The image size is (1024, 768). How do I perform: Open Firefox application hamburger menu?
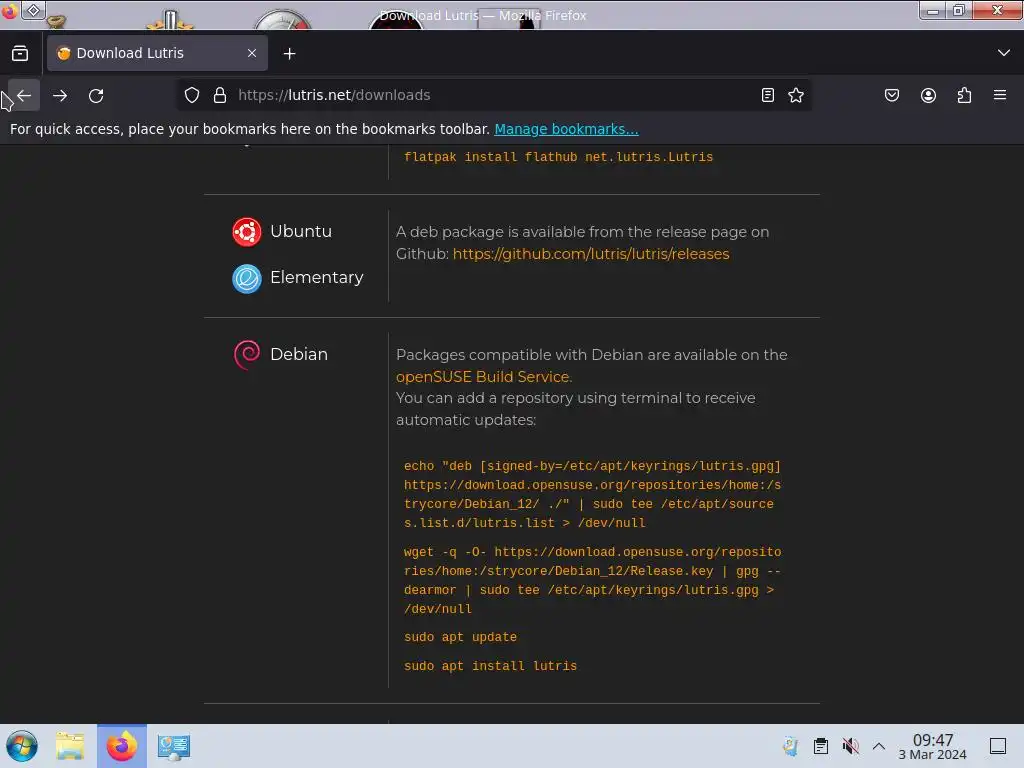coord(1000,95)
